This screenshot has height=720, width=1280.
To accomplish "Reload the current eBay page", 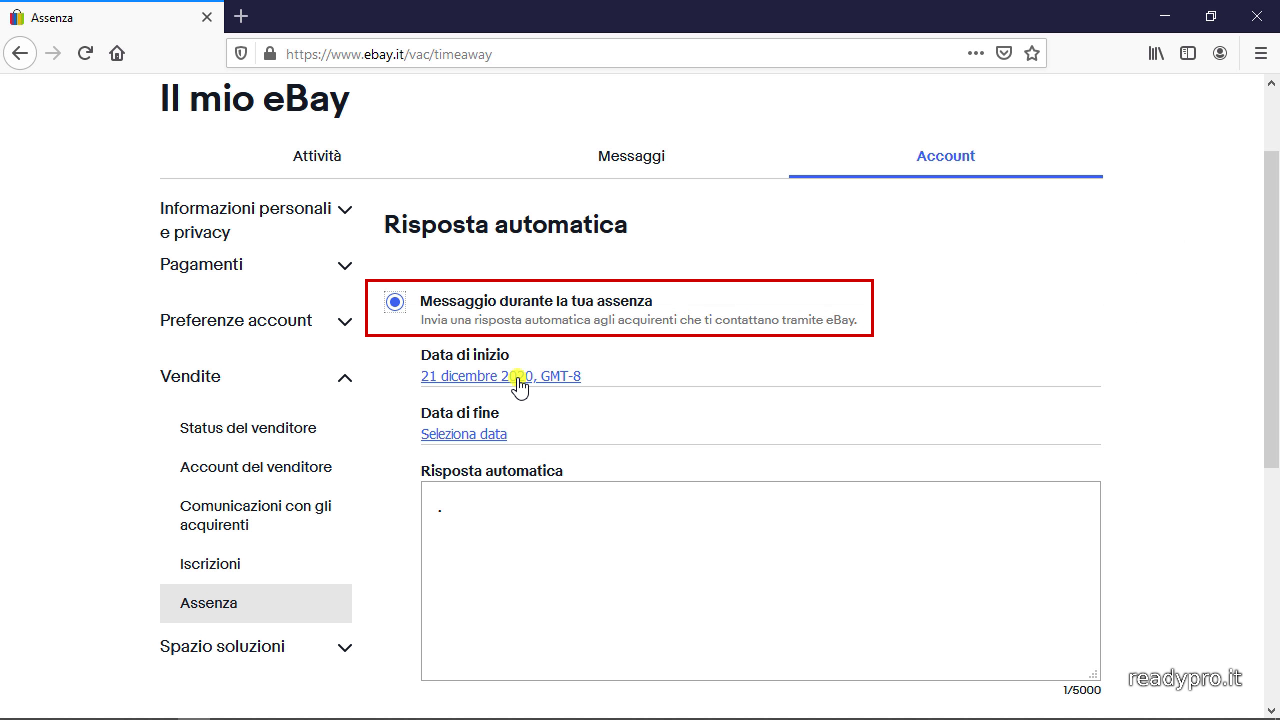I will pyautogui.click(x=85, y=54).
